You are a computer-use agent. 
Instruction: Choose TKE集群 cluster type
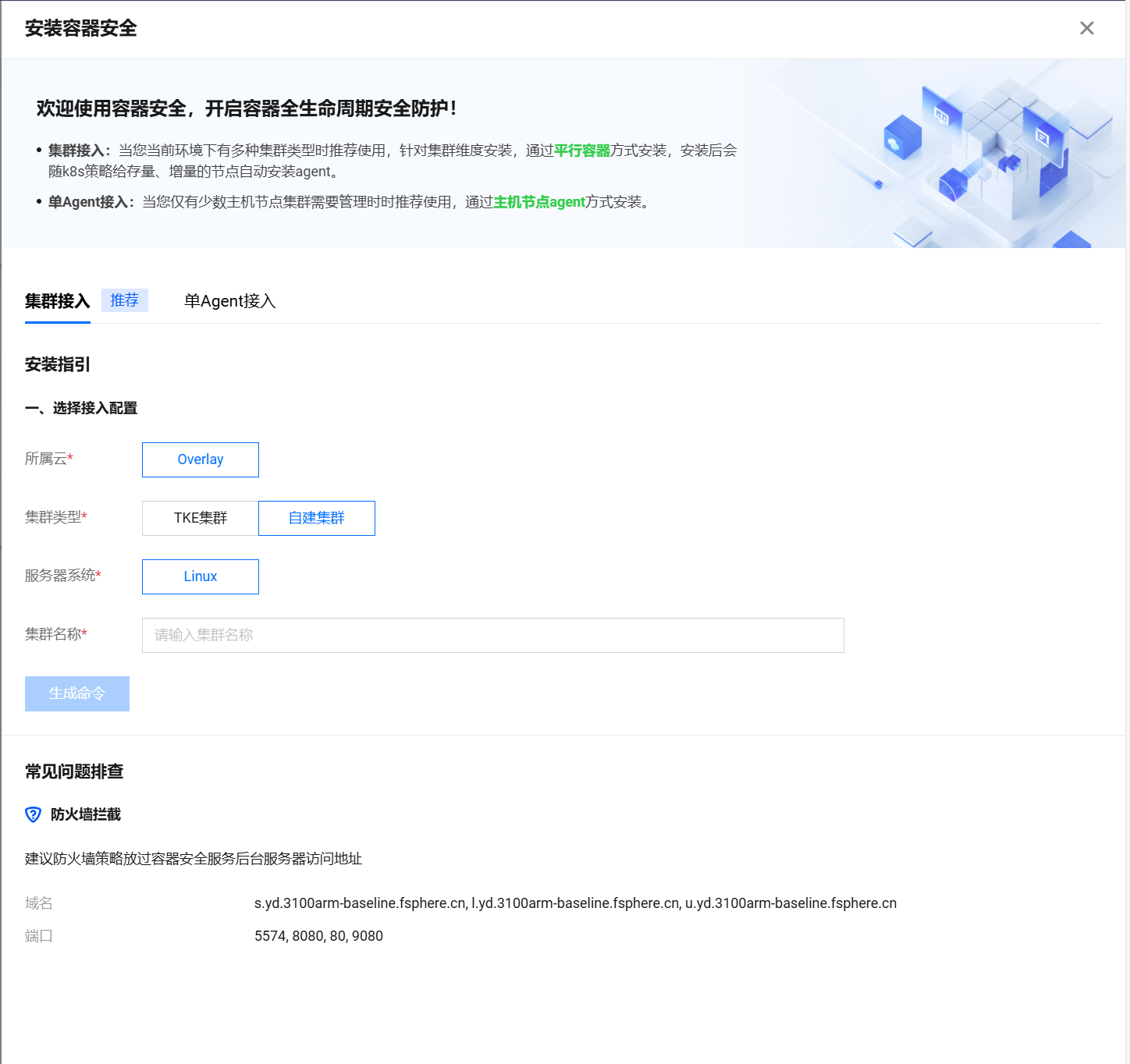201,518
